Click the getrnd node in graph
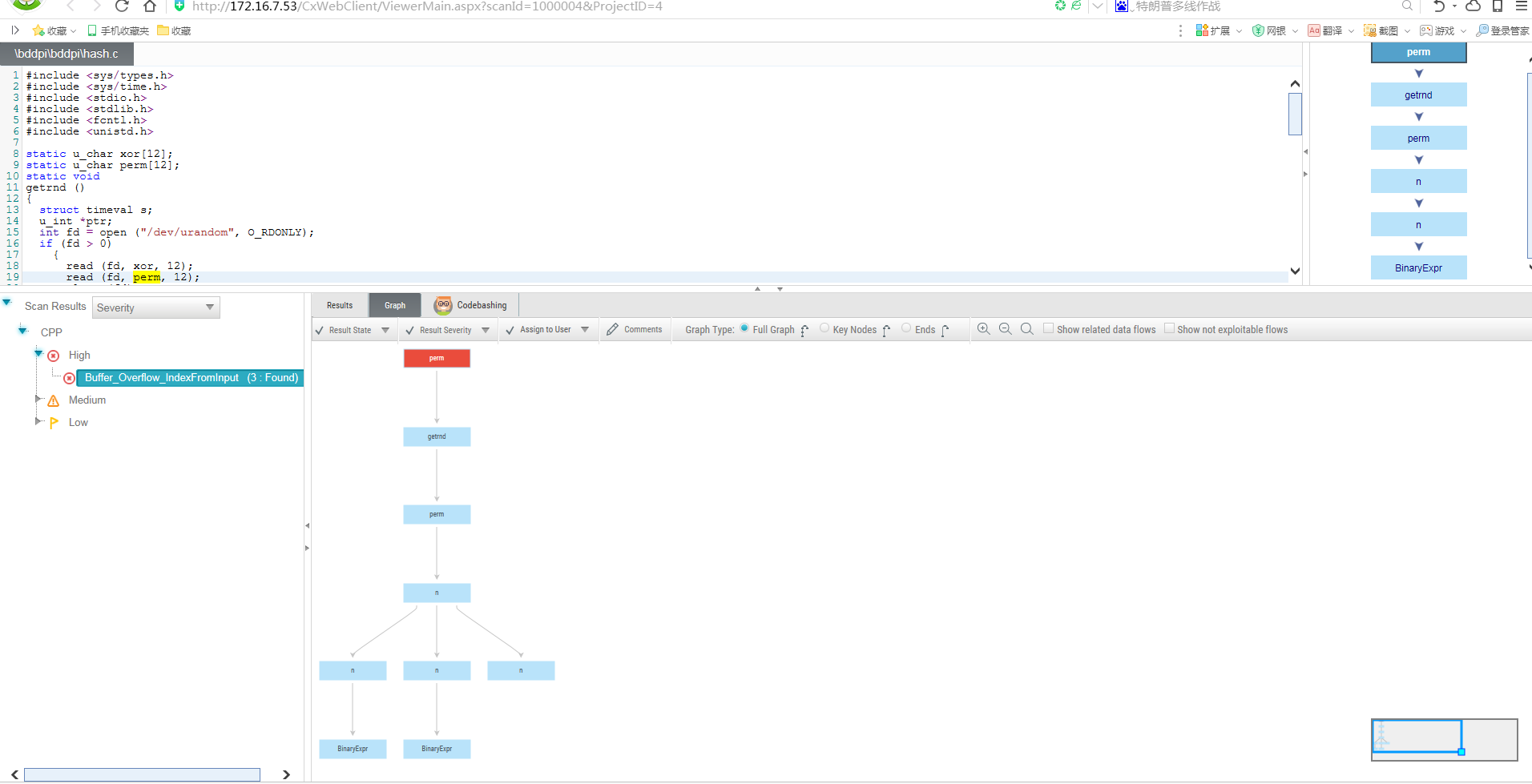Screen dimensions: 1532x784 (437, 436)
